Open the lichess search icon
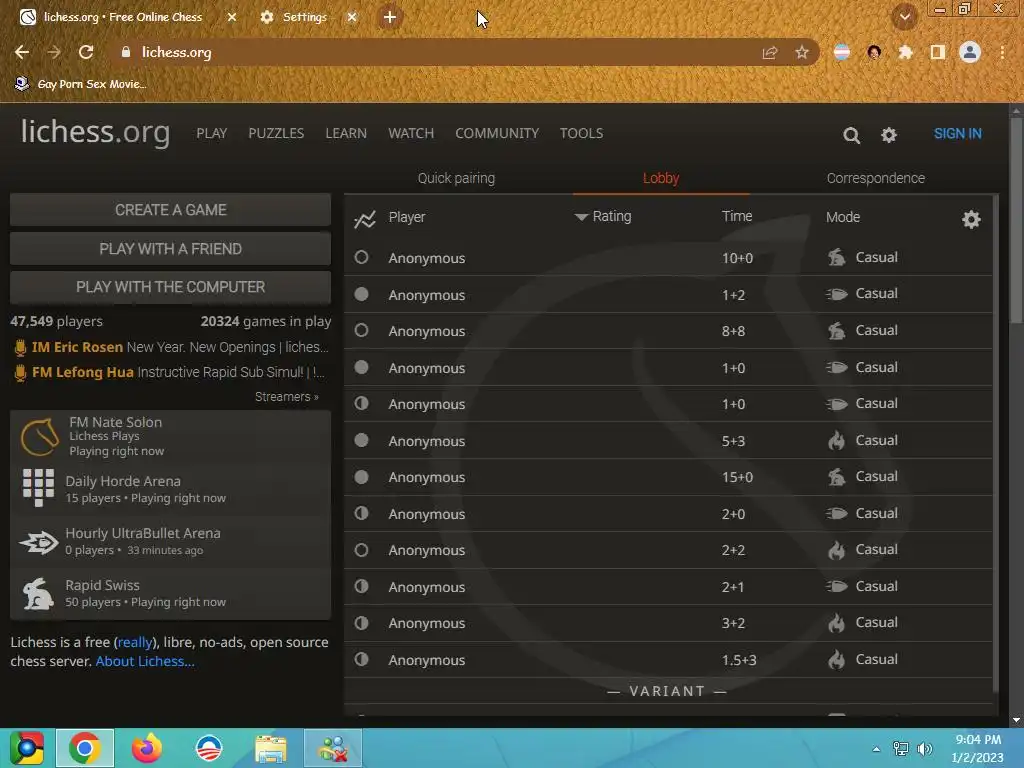 coord(851,135)
